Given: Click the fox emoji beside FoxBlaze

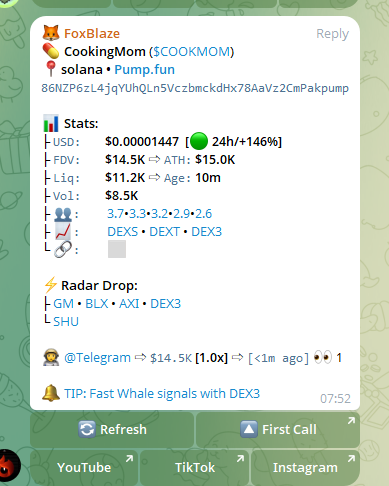Looking at the screenshot, I should [x=51, y=33].
